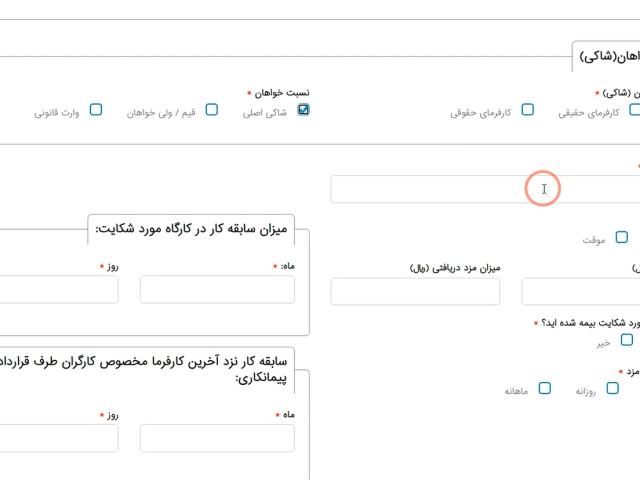Focus the میزان مزد دریافتی (ریال) input
This screenshot has height=480, width=640.
414,291
